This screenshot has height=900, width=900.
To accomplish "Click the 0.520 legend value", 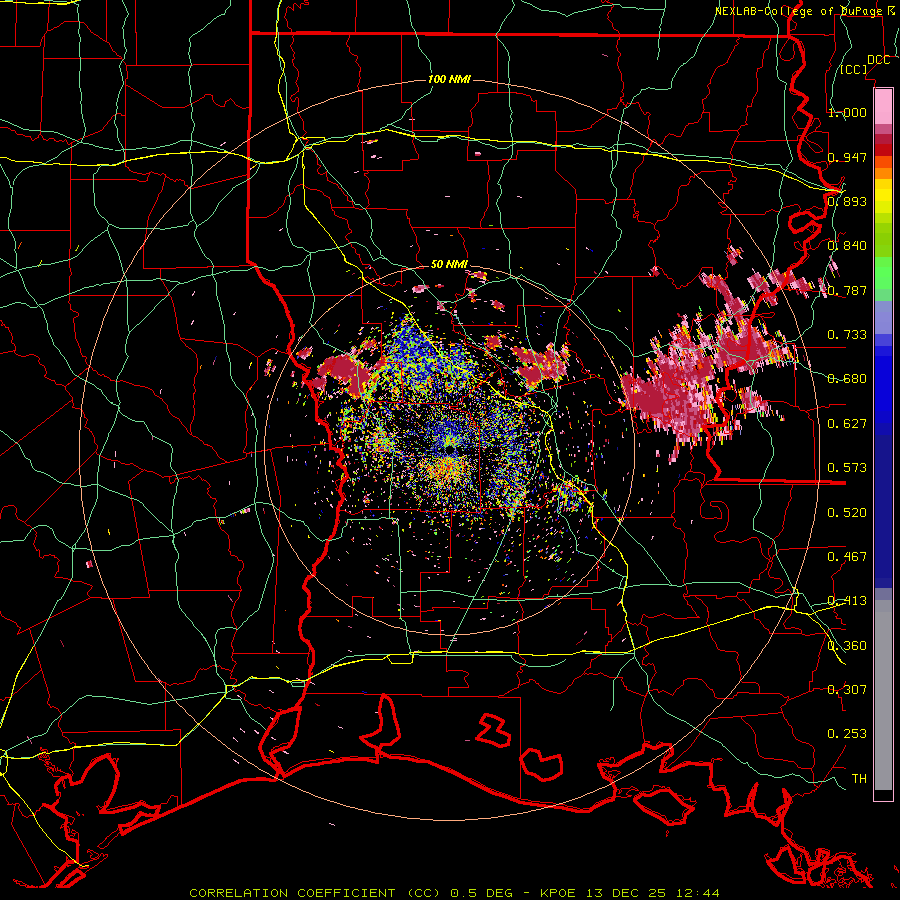I will (847, 513).
